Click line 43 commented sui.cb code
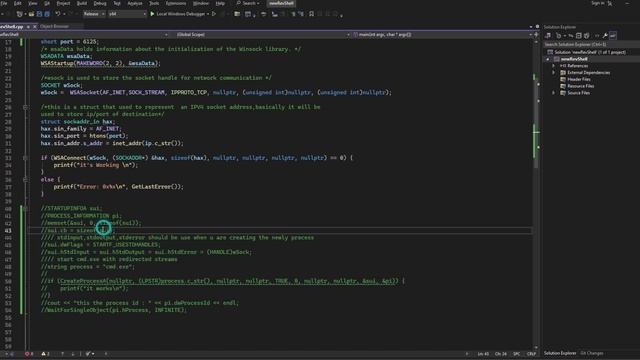Image resolution: width=640 pixels, height=360 pixels. (78, 231)
